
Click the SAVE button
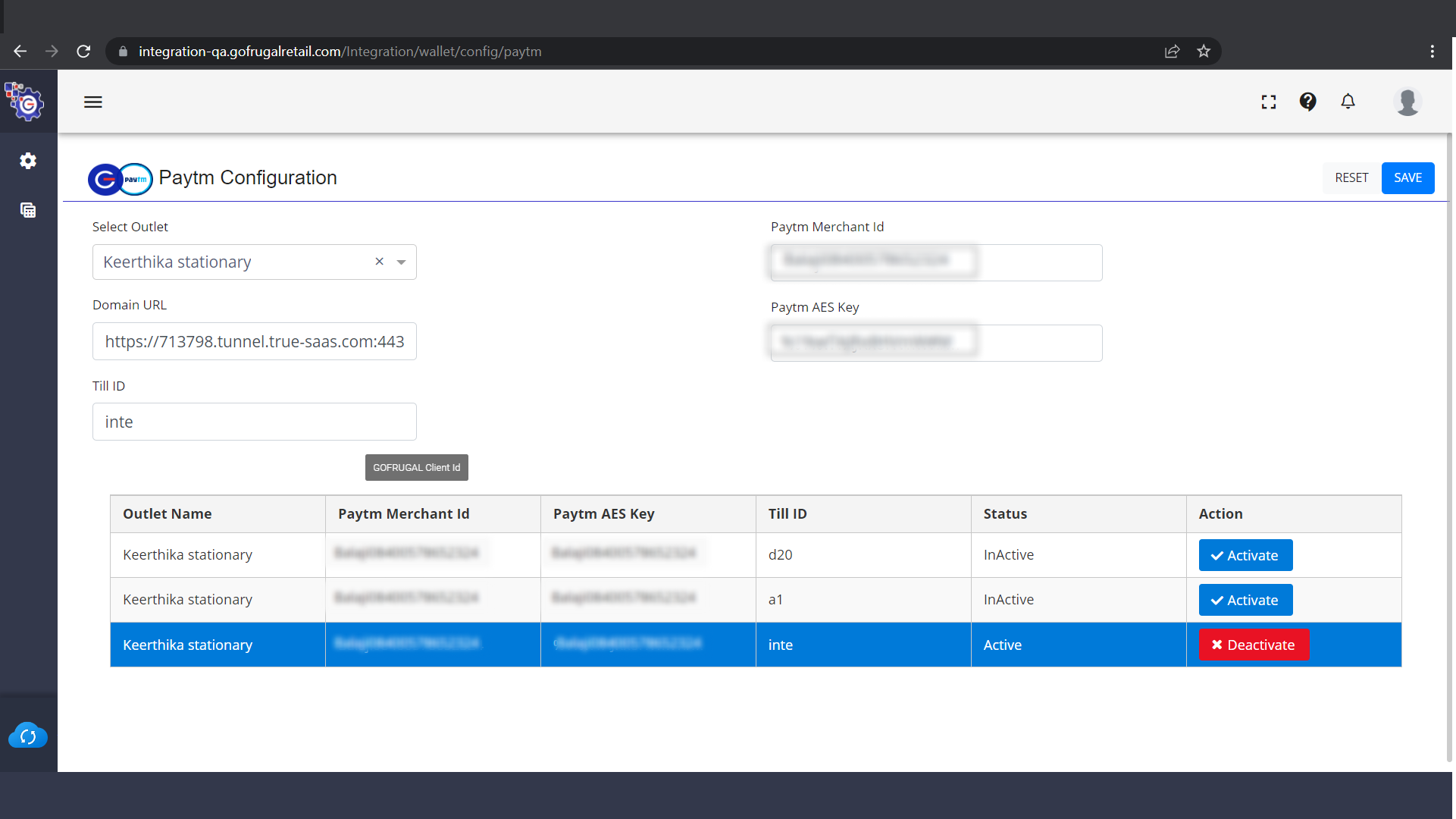[x=1407, y=177]
